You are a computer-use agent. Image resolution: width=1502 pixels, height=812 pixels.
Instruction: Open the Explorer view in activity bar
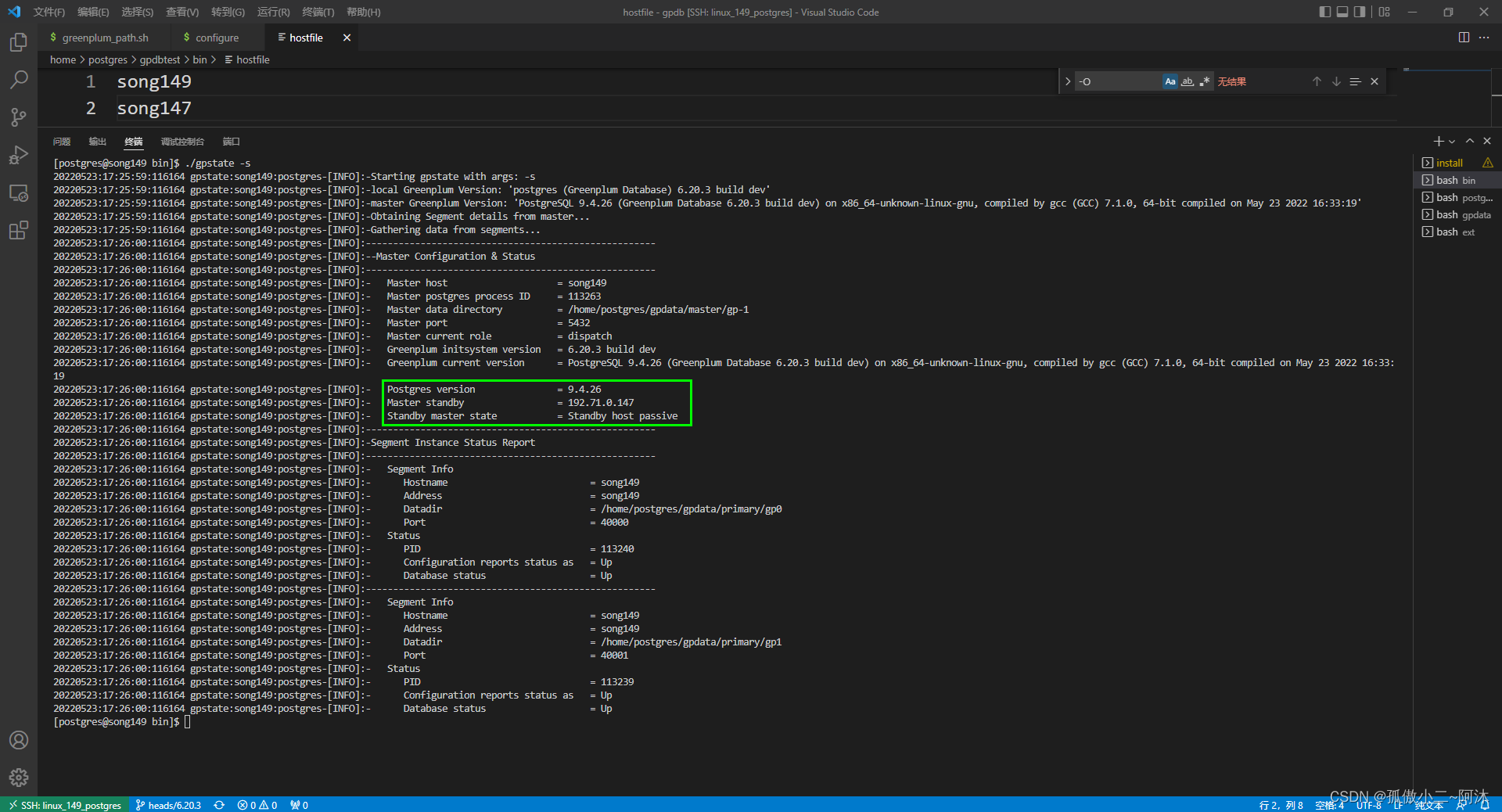(x=19, y=42)
